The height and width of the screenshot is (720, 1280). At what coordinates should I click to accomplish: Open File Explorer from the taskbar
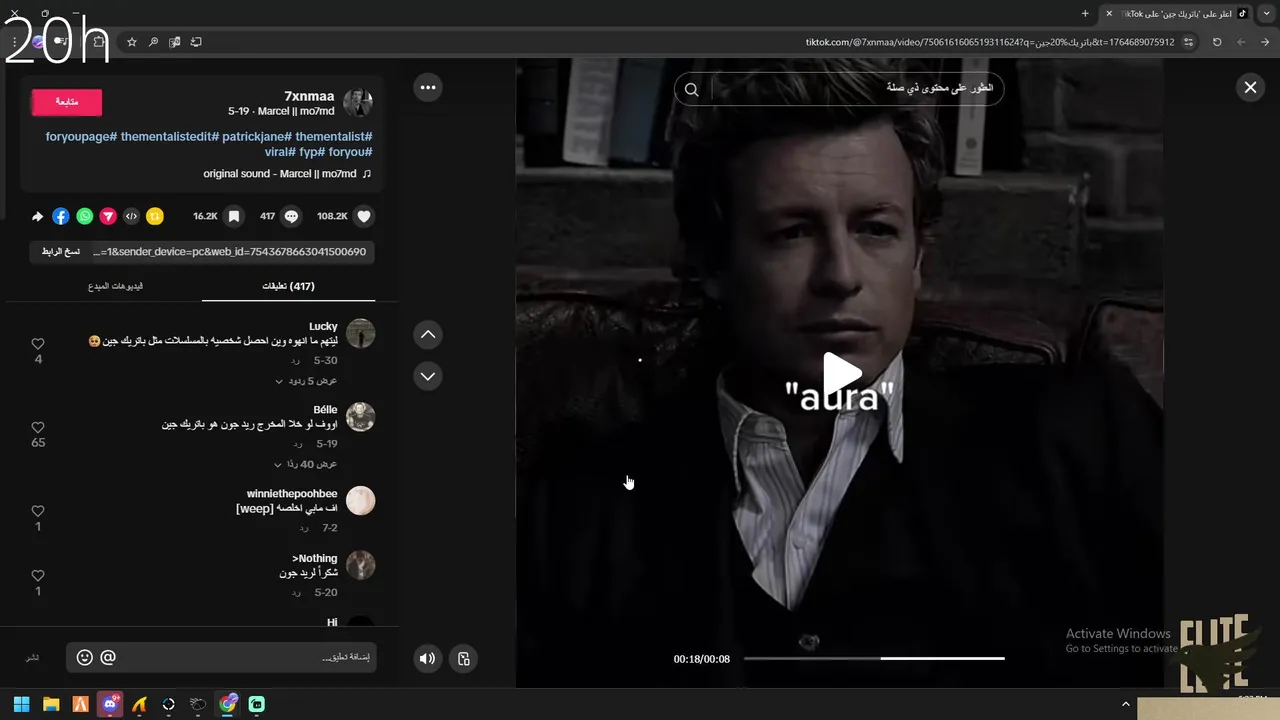point(51,704)
